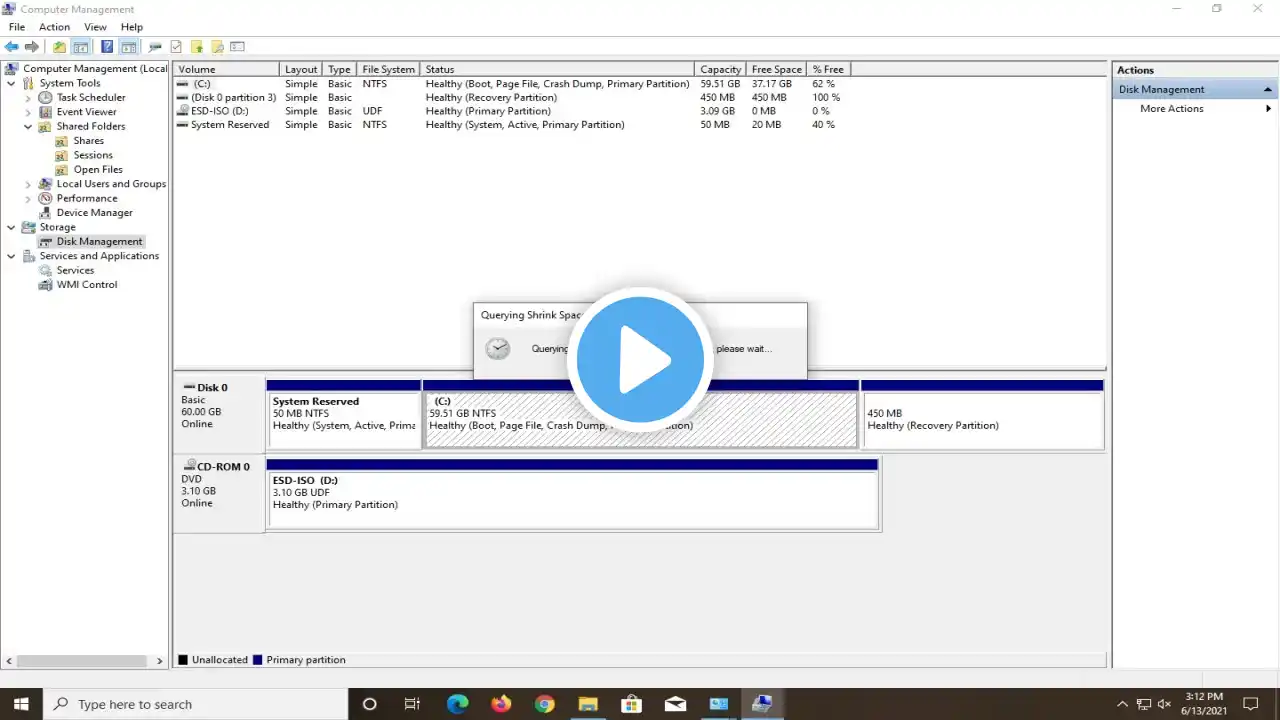This screenshot has width=1280, height=720.
Task: Sort by the Status column header
Action: point(557,69)
